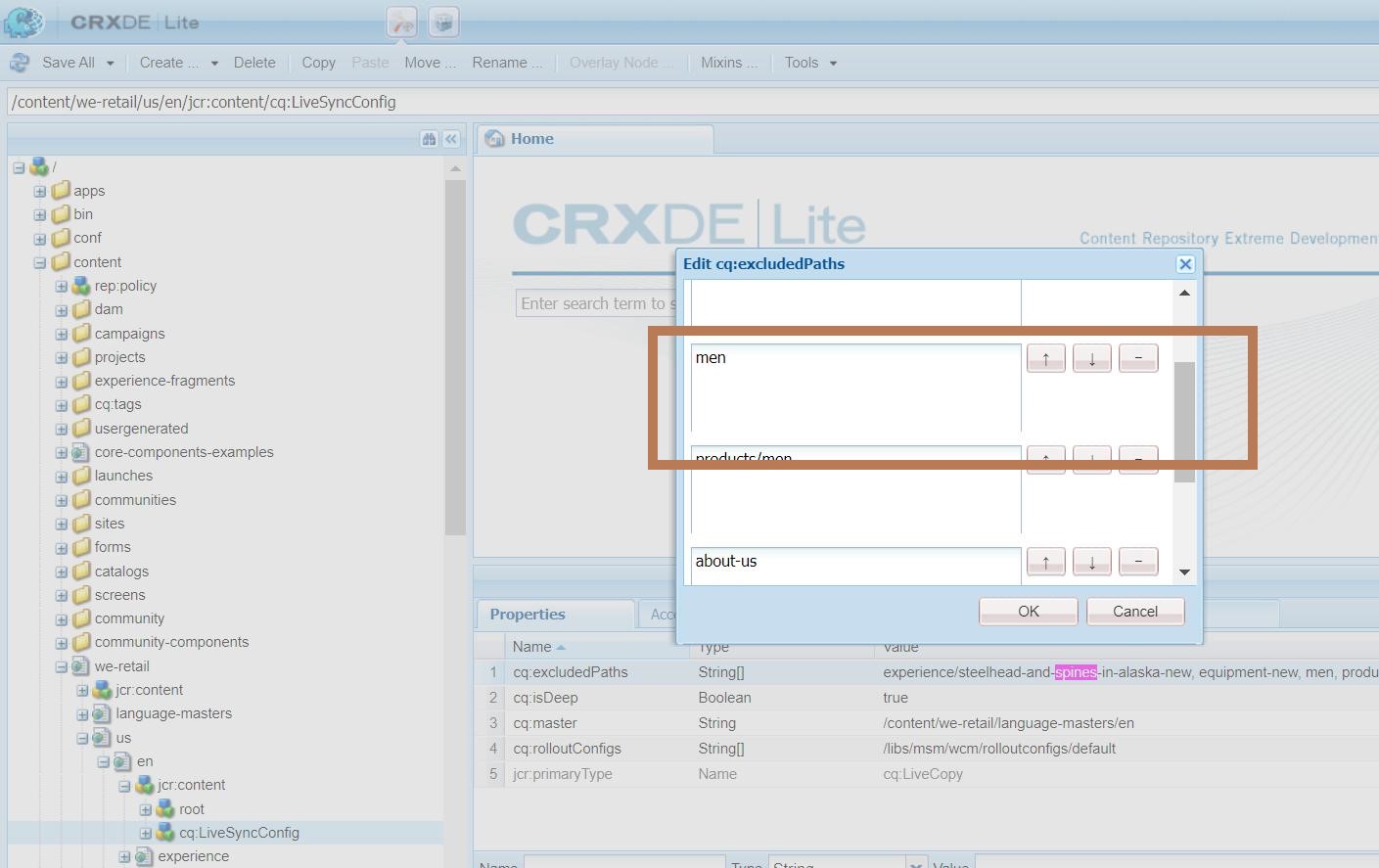Screen dimensions: 1379x868
Task: Collapse the content folder
Action: click(40, 262)
